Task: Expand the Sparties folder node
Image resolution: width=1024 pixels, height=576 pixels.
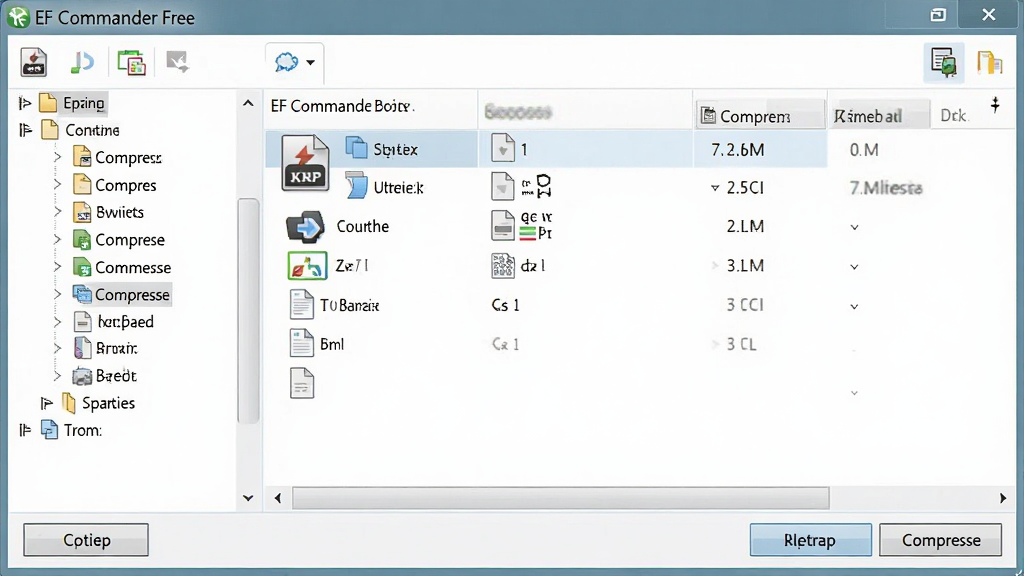Action: [x=46, y=404]
